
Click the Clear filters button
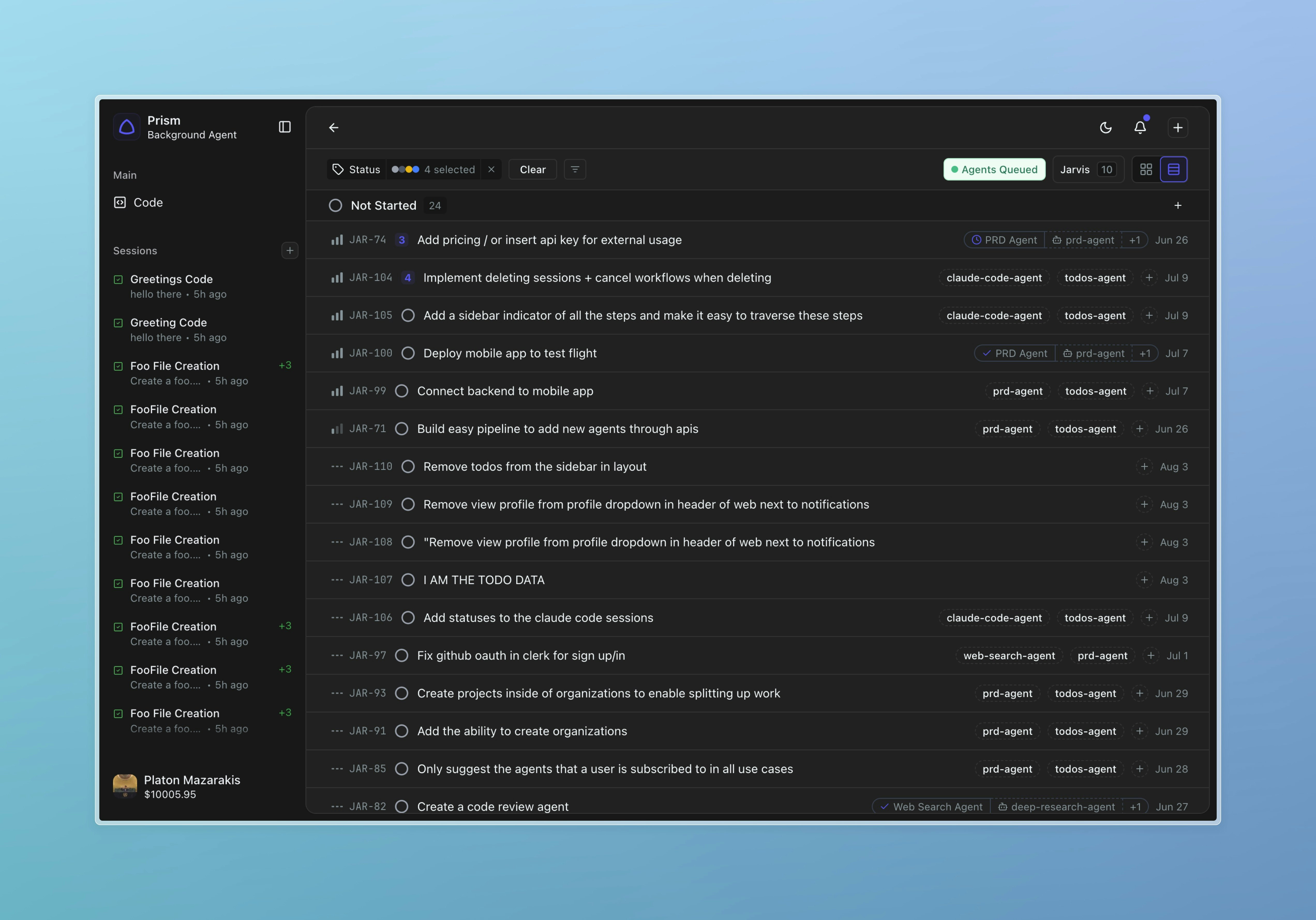click(x=533, y=170)
